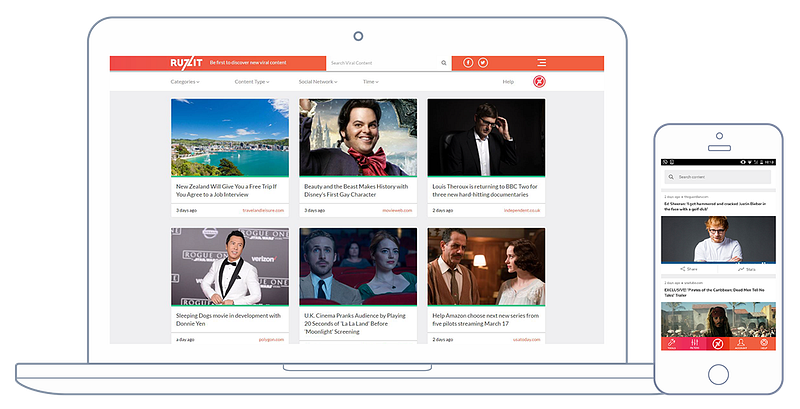This screenshot has width=800, height=409.
Task: Tap the Ed Sheeran headline on the phone
Action: click(715, 206)
